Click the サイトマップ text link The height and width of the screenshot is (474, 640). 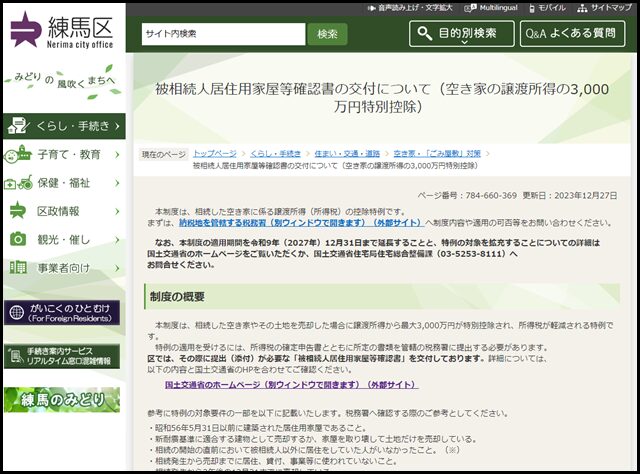(x=611, y=8)
